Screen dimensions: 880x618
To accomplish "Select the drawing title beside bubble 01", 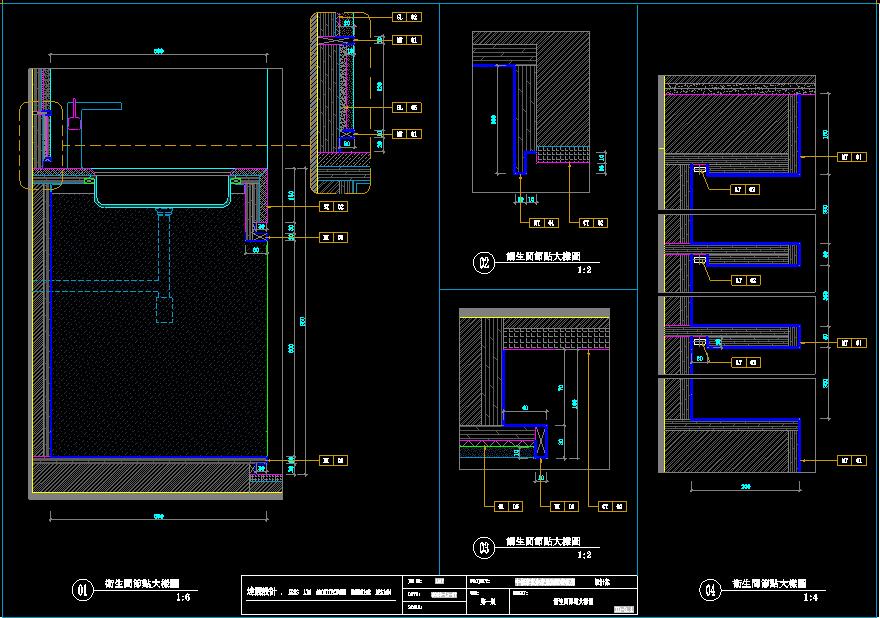I will click(142, 584).
